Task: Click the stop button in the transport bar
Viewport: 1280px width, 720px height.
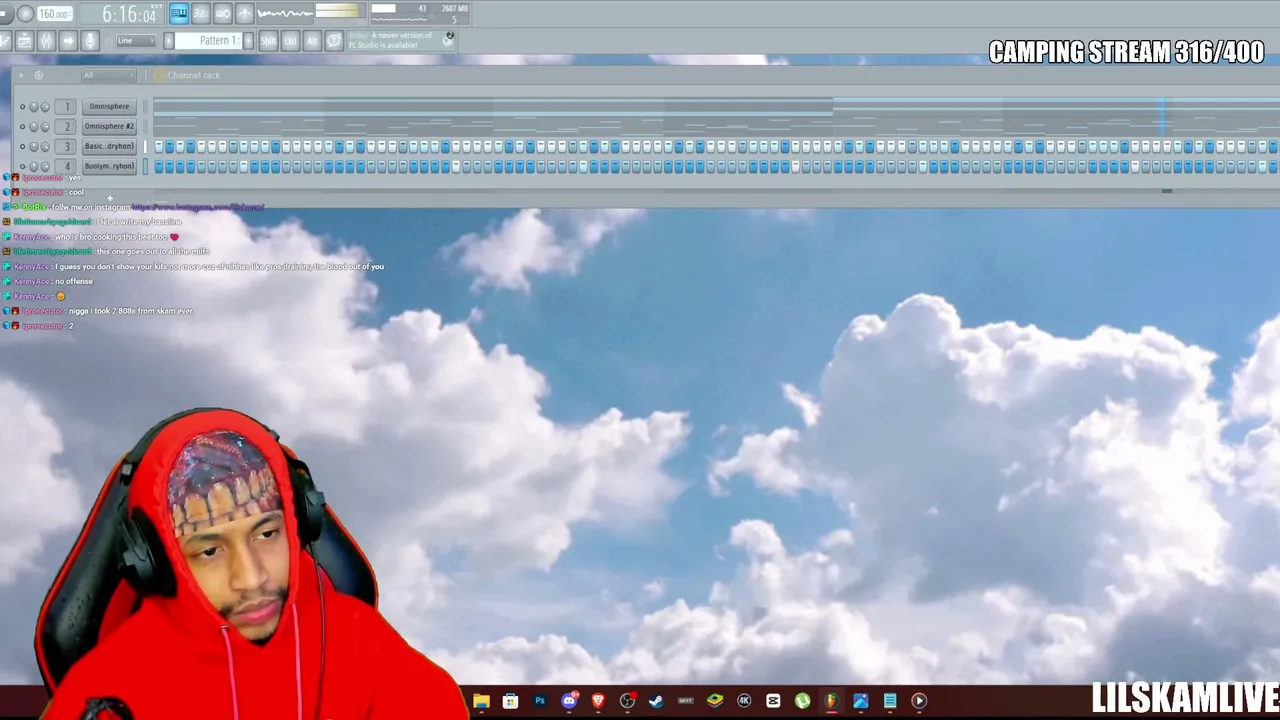Action: point(5,14)
